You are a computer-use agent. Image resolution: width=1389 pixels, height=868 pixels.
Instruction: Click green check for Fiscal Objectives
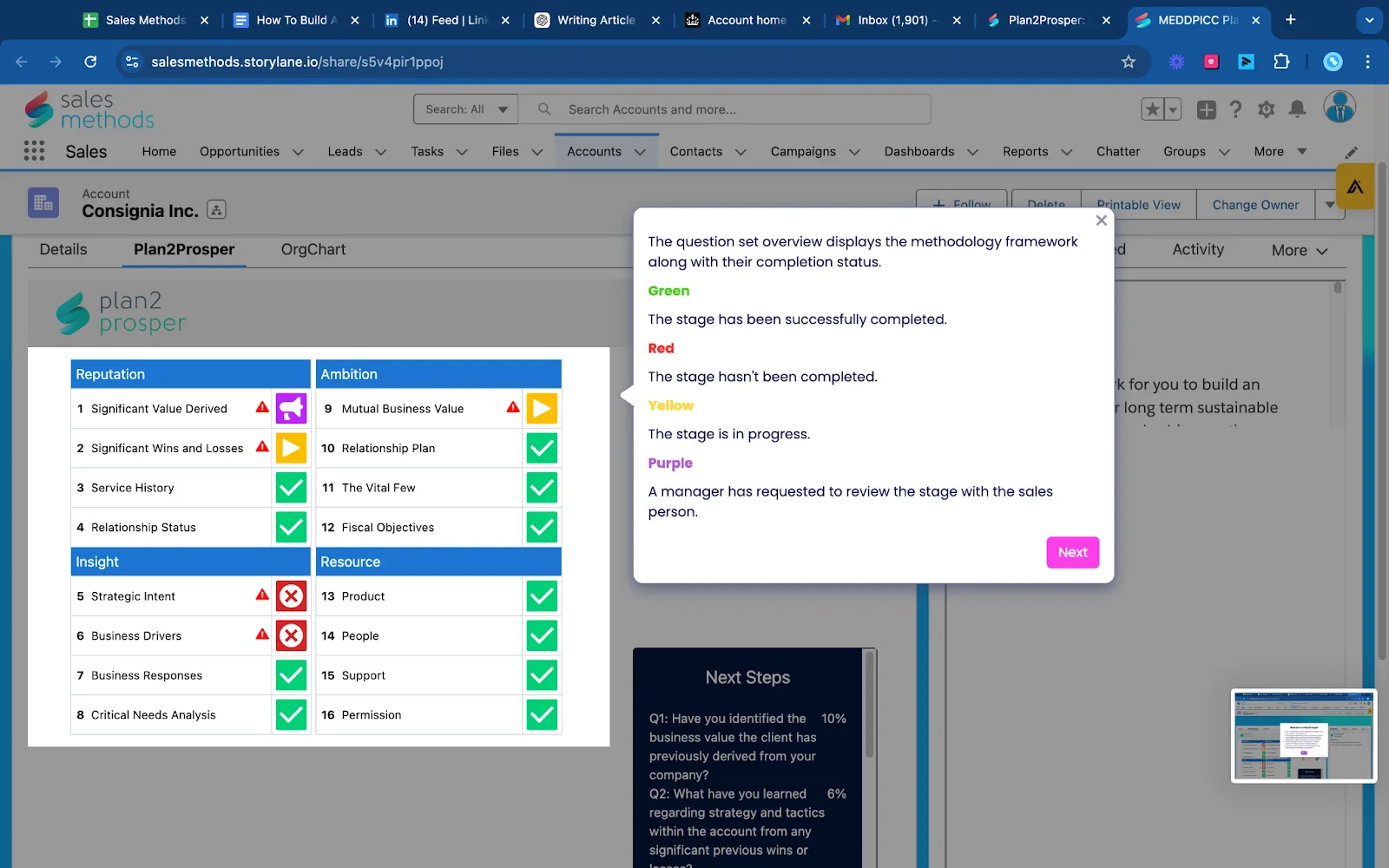tap(542, 527)
